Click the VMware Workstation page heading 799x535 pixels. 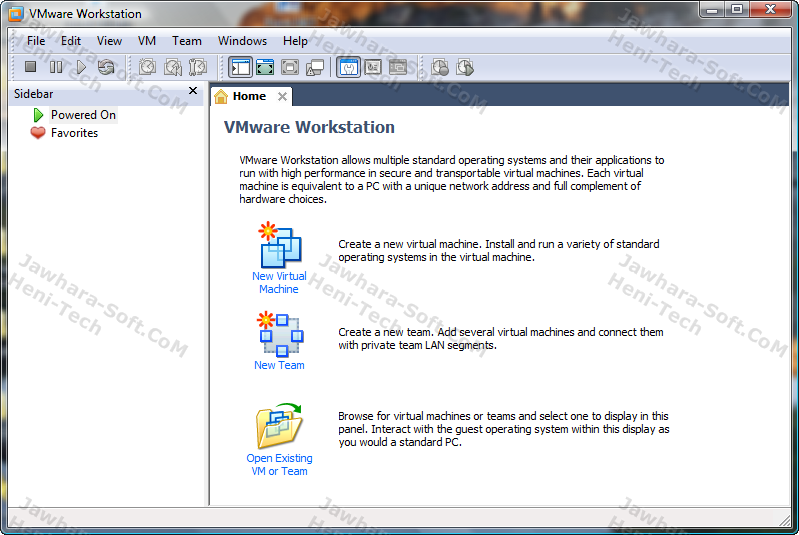click(309, 127)
